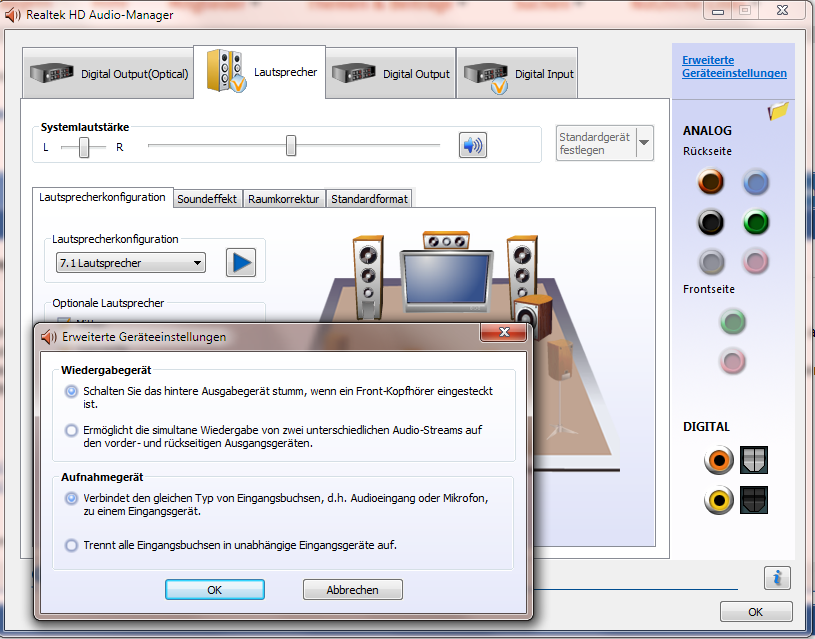Click the green Frontseite jack

733,321
